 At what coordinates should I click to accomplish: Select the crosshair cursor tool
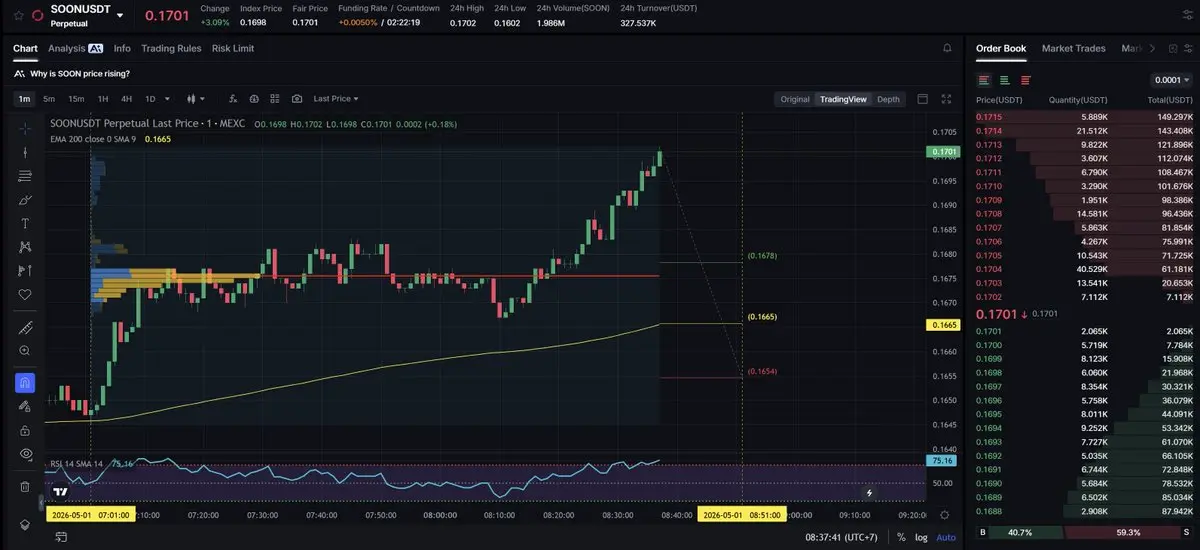(x=25, y=129)
